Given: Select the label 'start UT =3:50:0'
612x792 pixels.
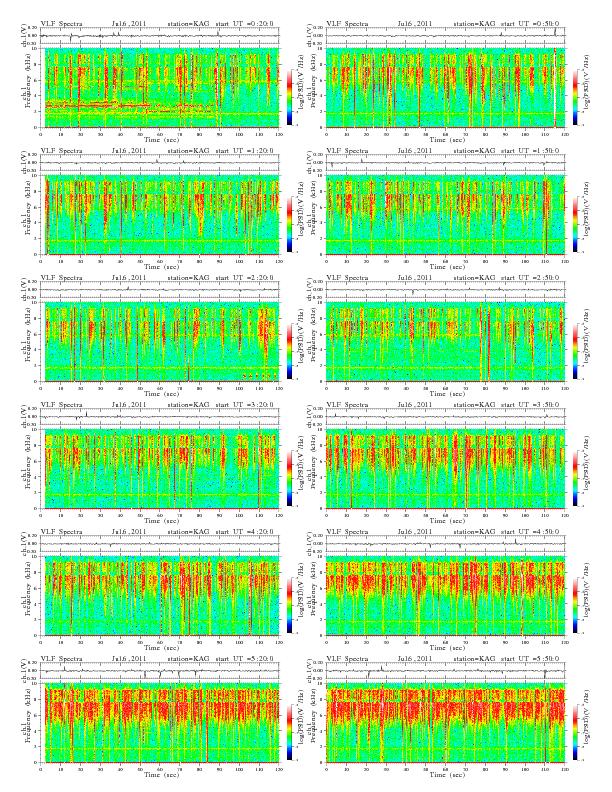Looking at the screenshot, I should pyautogui.click(x=531, y=405).
